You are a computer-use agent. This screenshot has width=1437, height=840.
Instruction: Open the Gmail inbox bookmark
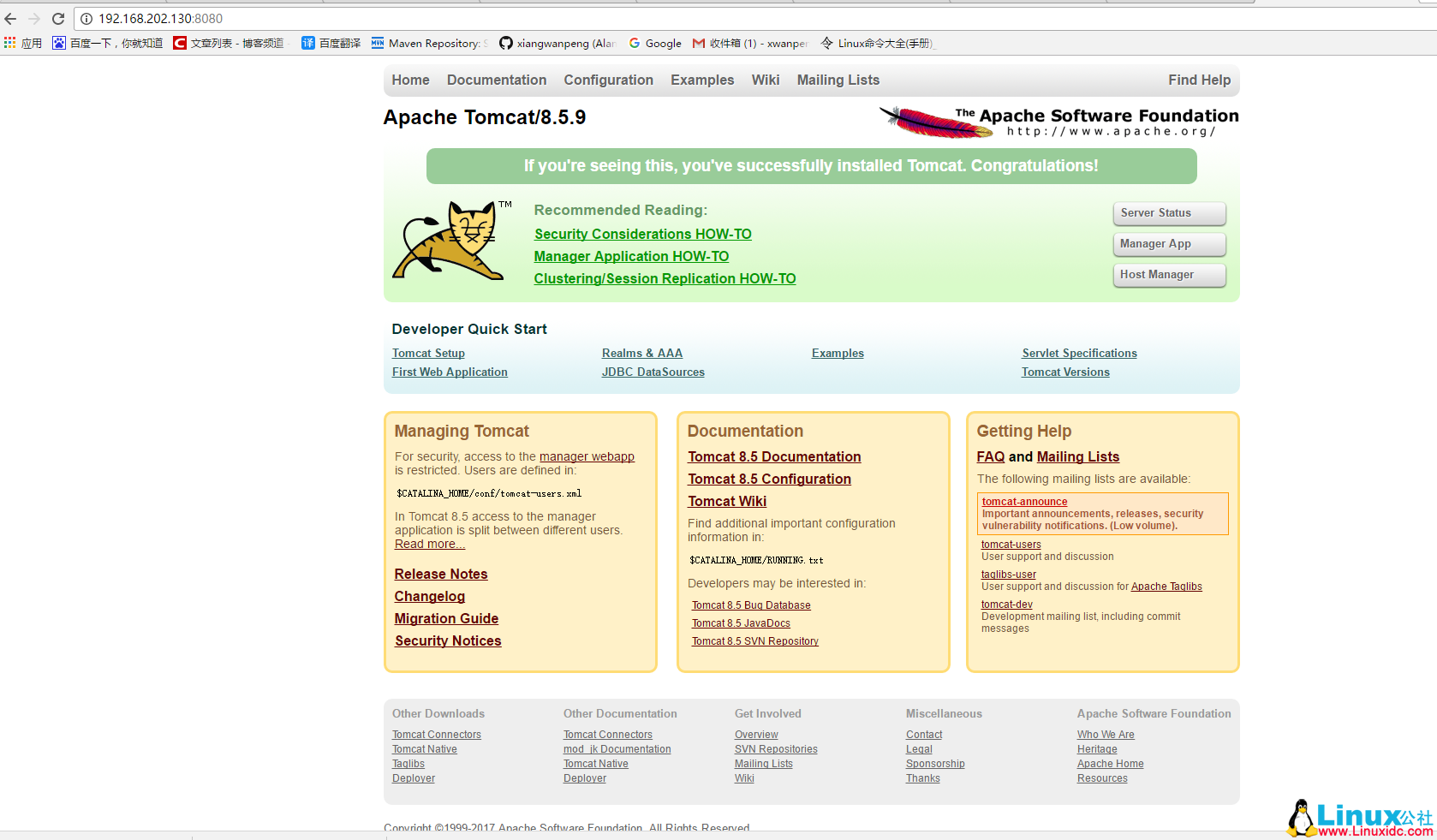[x=749, y=43]
